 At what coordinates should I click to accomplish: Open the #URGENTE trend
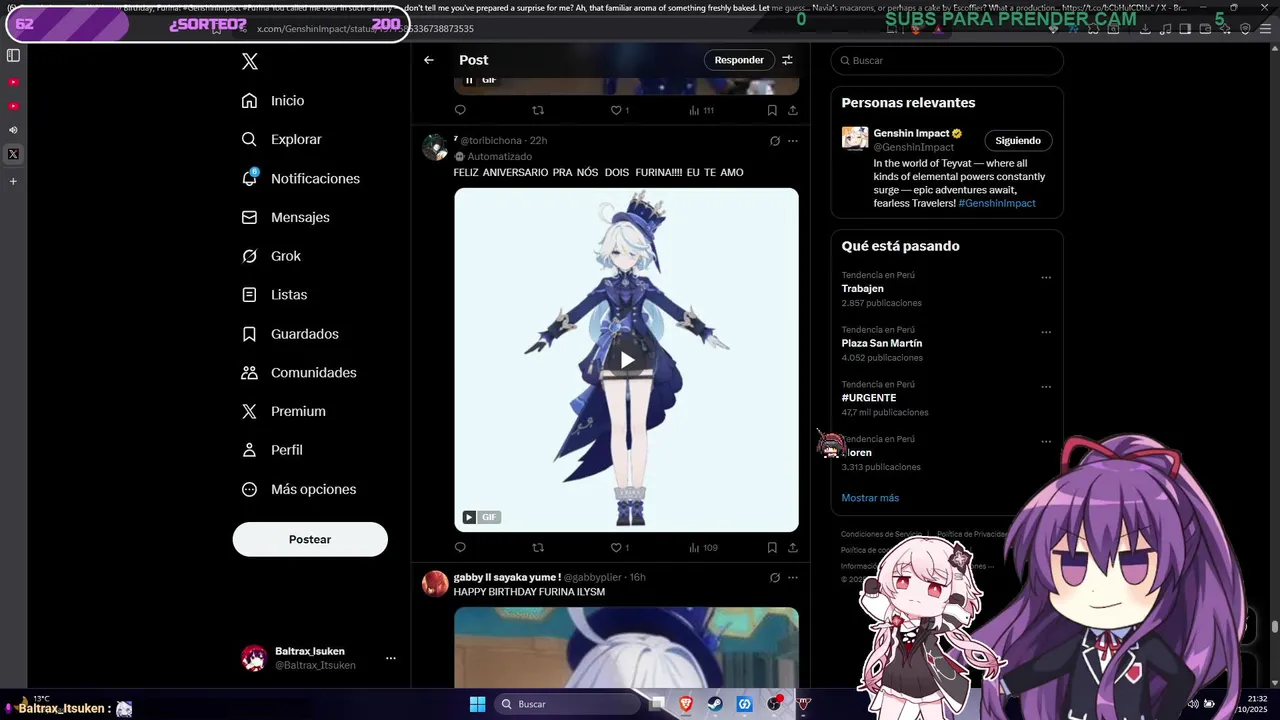tap(869, 398)
